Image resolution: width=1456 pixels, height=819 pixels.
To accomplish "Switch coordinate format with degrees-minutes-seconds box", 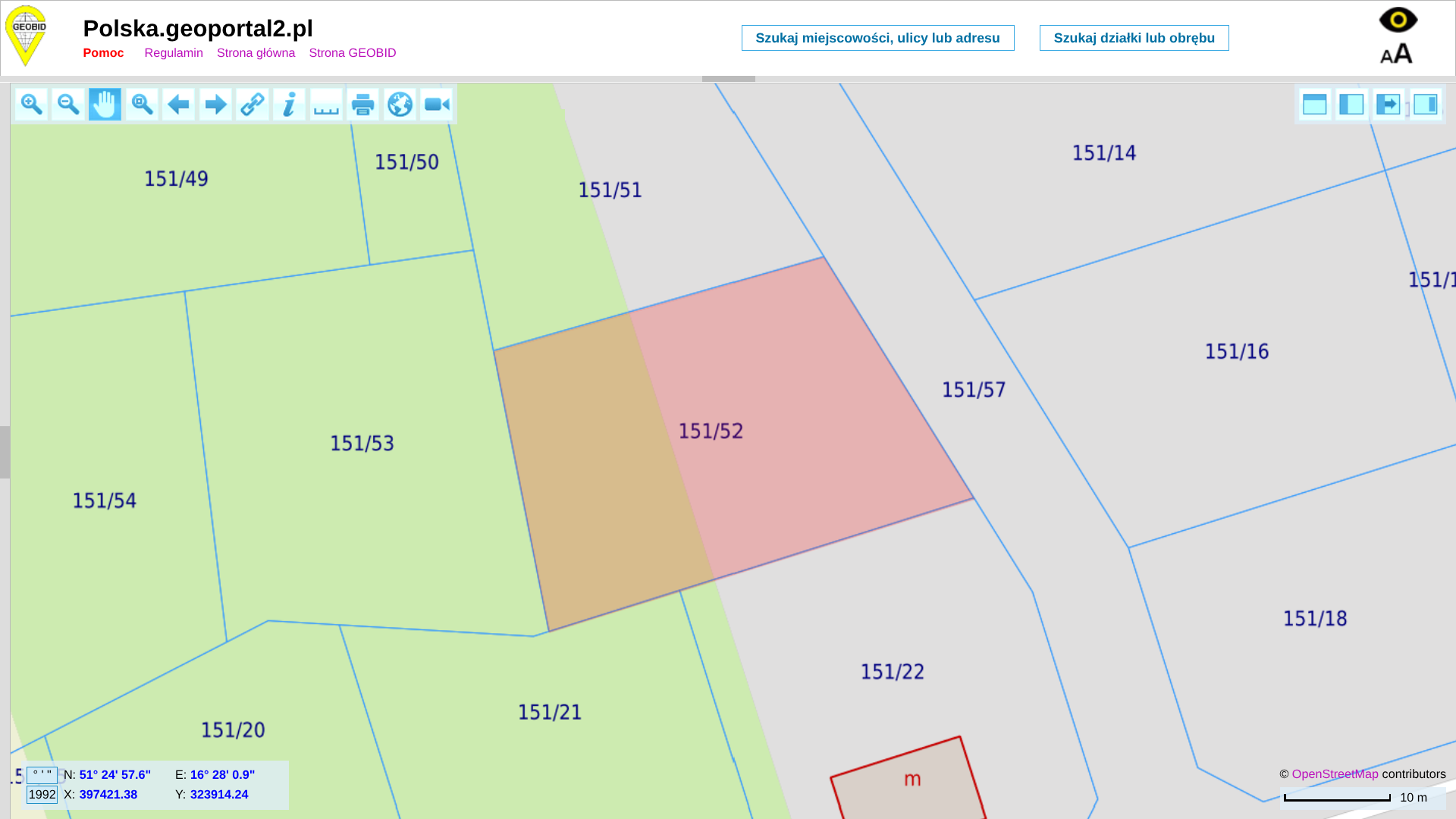I will click(42, 775).
